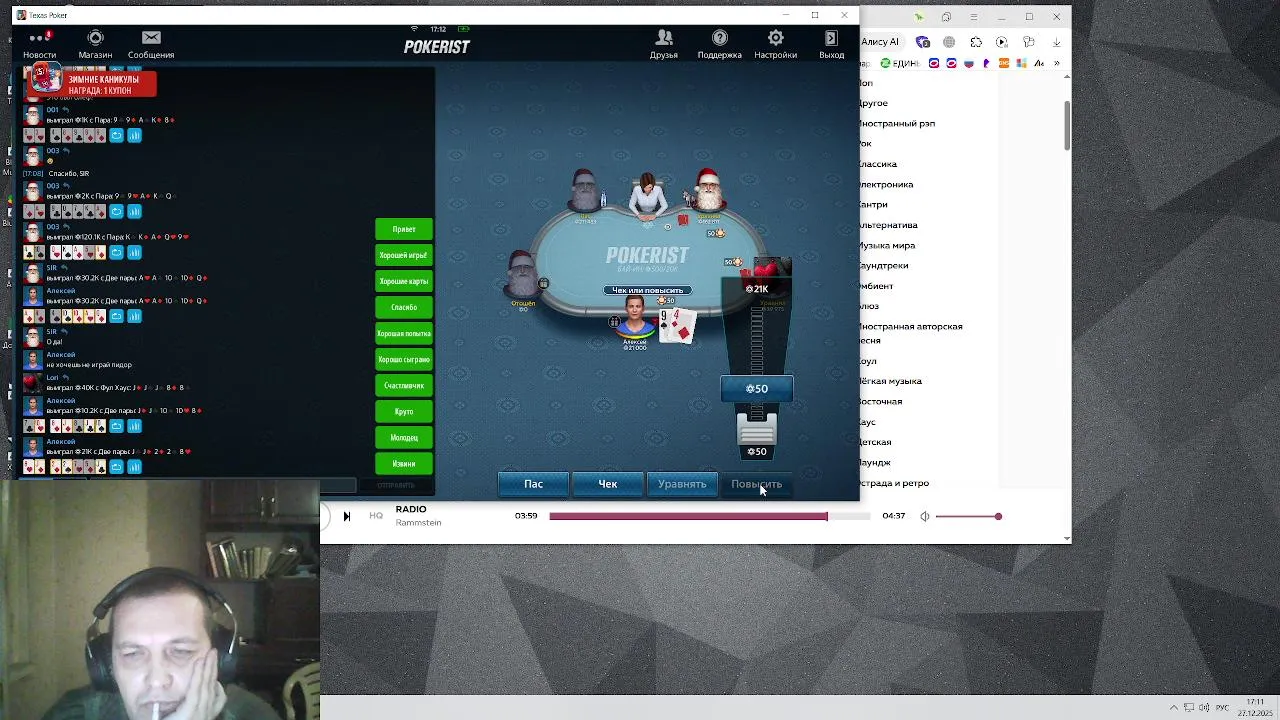The image size is (1280, 720).
Task: Send quick chat phrase Молодец
Action: coord(404,437)
